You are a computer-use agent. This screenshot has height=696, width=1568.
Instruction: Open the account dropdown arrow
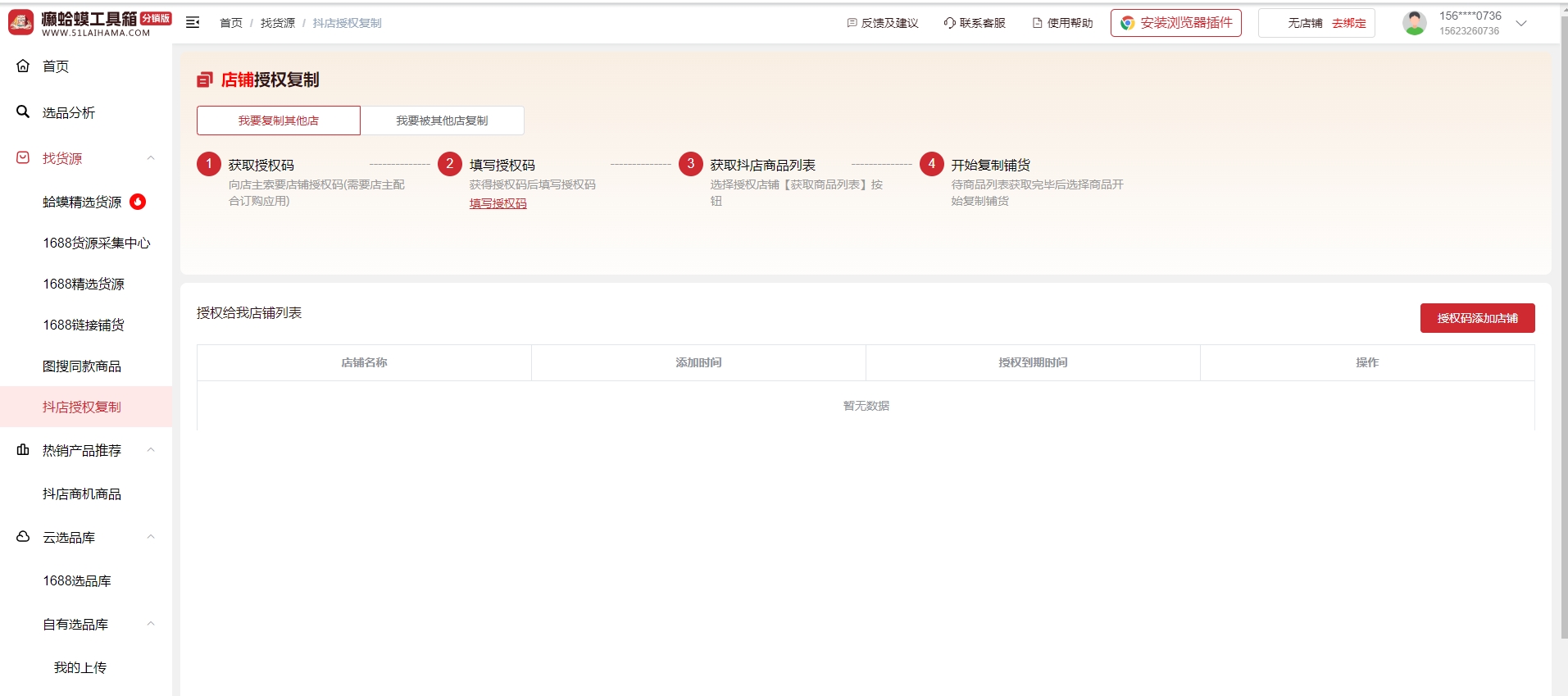pyautogui.click(x=1521, y=23)
